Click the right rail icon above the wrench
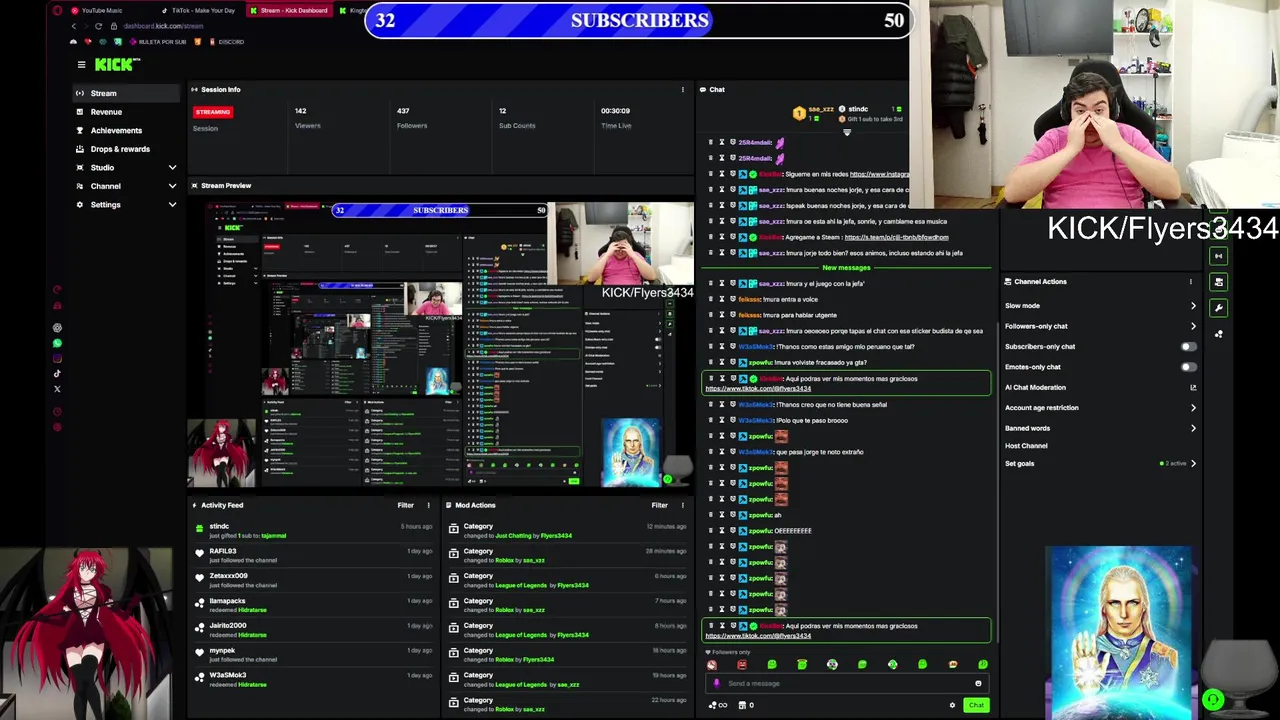 point(1218,282)
